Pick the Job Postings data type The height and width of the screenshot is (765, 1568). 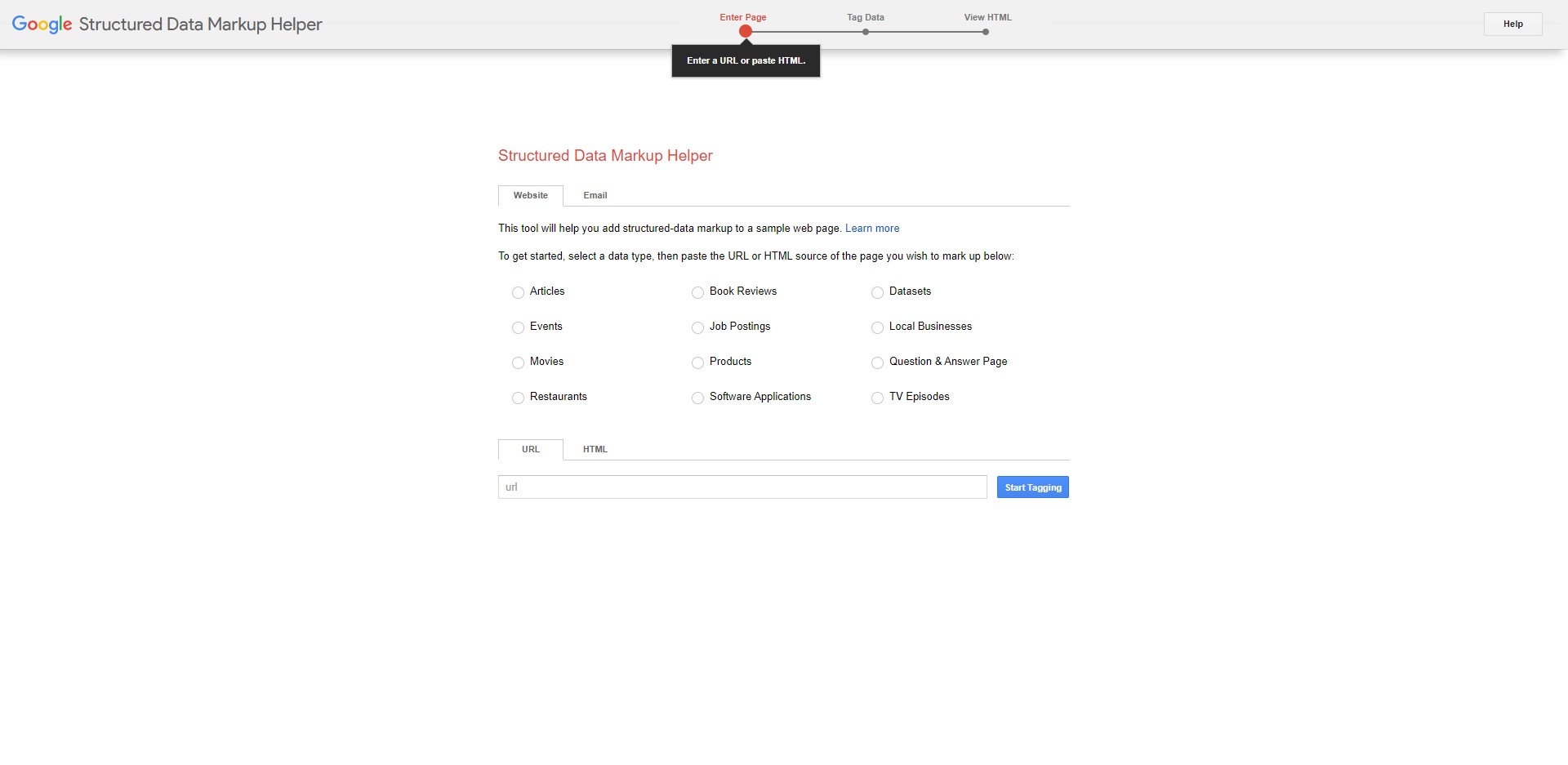(697, 327)
